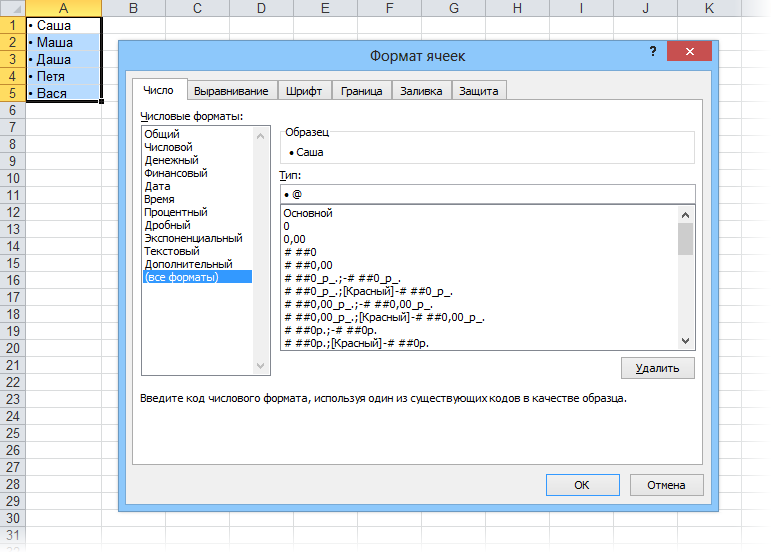Open the Защита tab

(x=479, y=91)
